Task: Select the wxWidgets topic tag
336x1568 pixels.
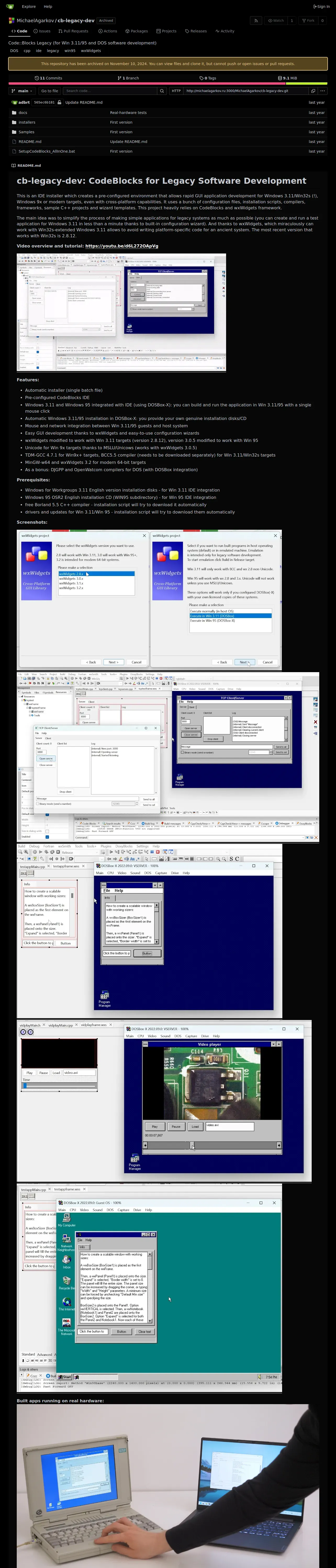Action: [x=91, y=50]
